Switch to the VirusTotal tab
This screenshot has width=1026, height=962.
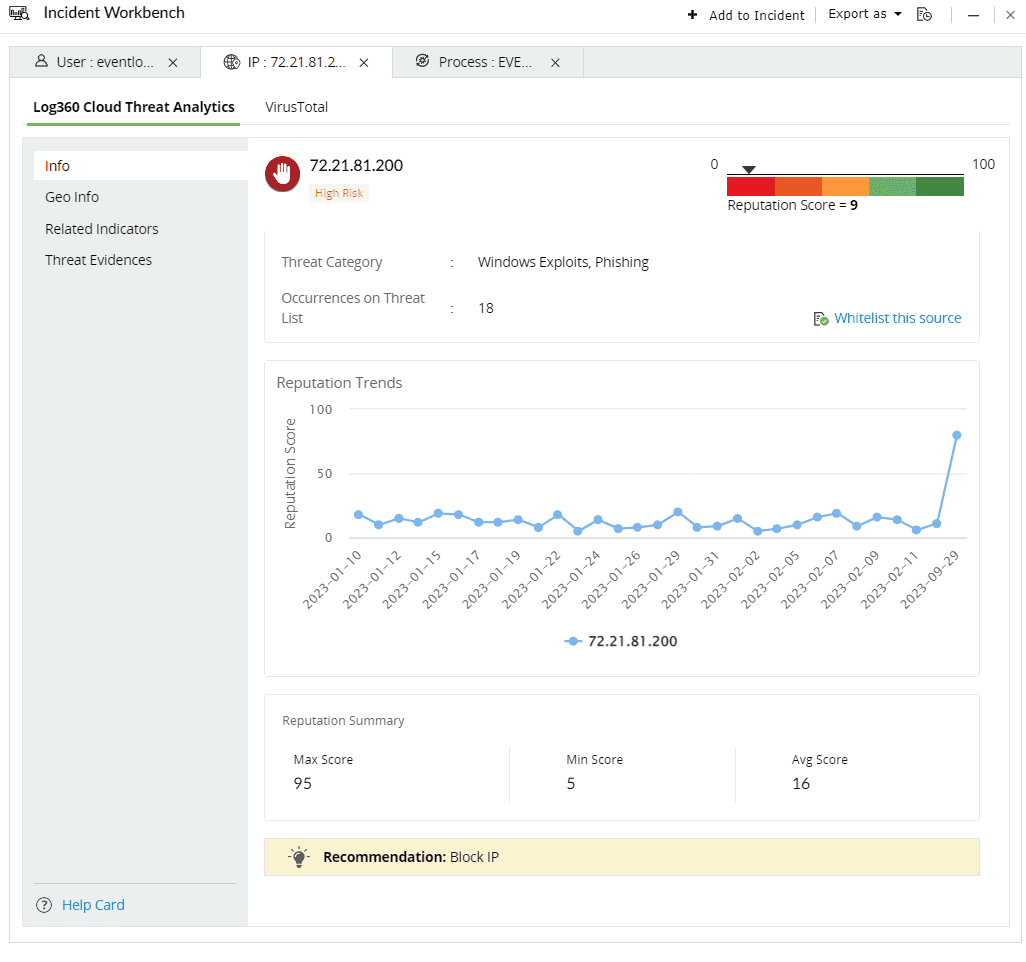pos(296,107)
